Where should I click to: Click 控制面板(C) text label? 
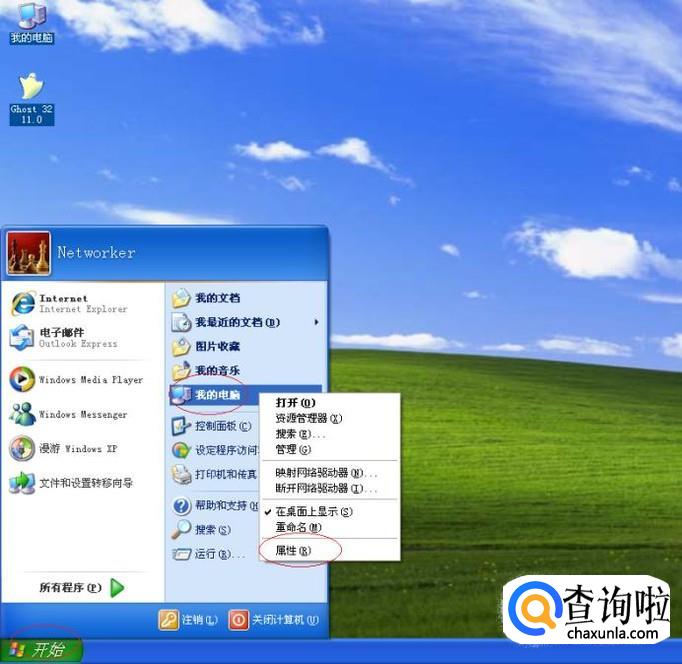click(x=223, y=426)
